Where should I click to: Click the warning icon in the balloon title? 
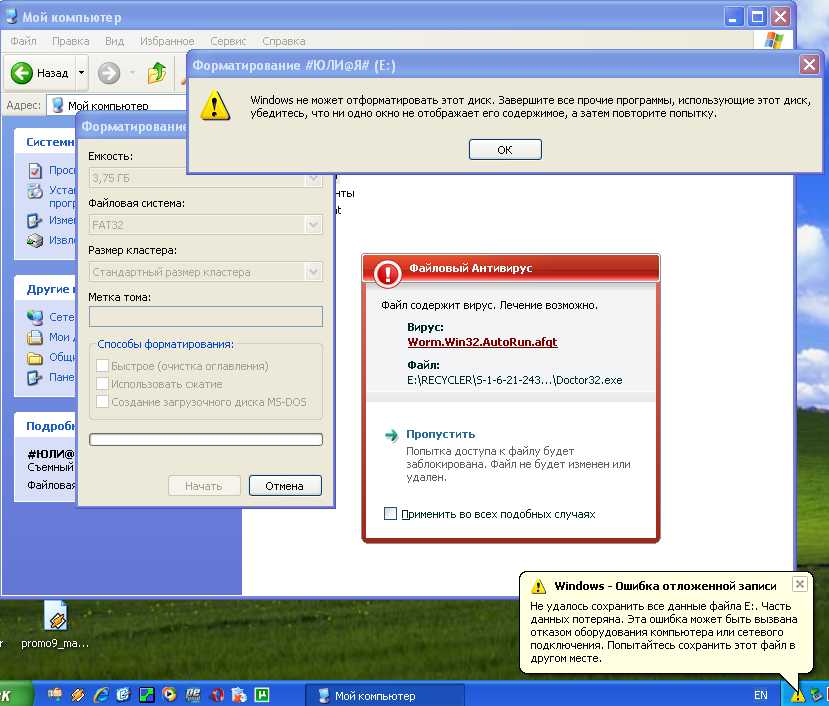coord(538,586)
